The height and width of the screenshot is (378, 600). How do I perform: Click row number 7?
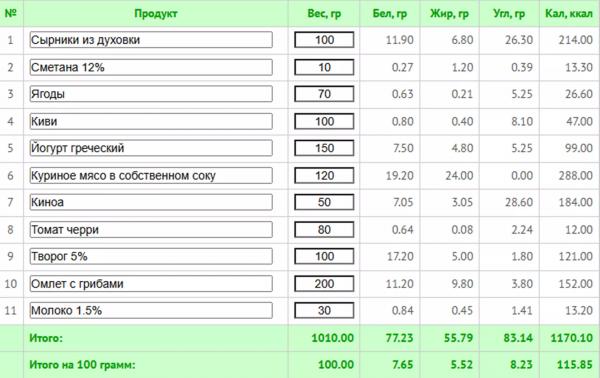[x=11, y=202]
